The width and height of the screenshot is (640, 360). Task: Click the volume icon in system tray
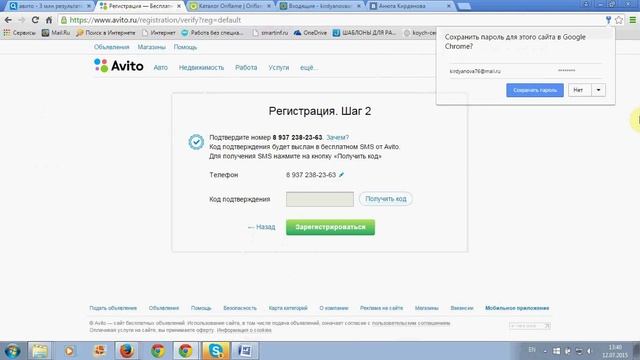(589, 351)
